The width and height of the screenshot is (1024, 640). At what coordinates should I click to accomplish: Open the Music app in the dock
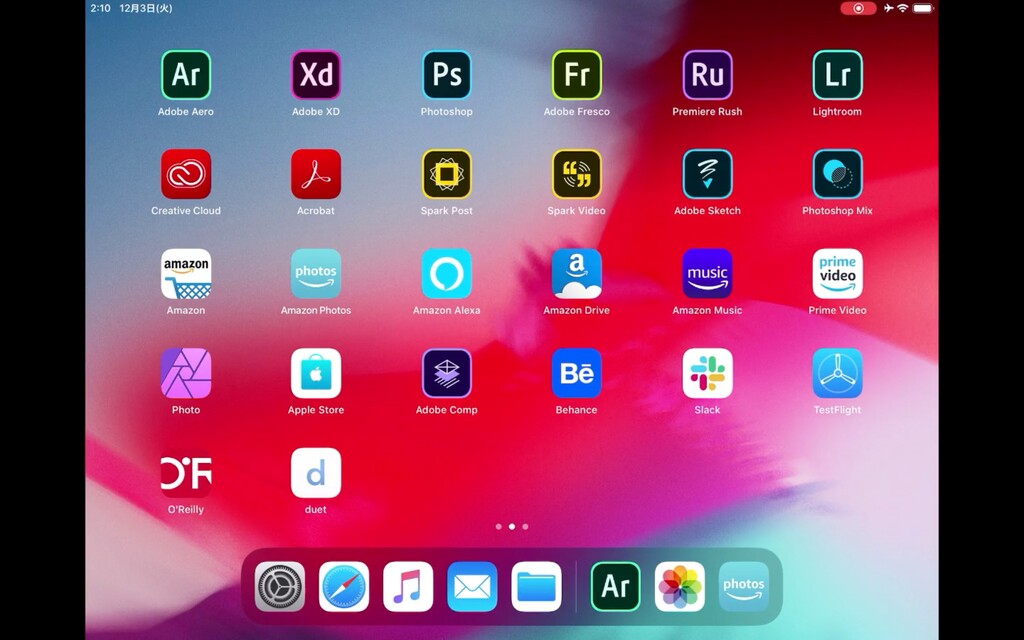click(408, 586)
